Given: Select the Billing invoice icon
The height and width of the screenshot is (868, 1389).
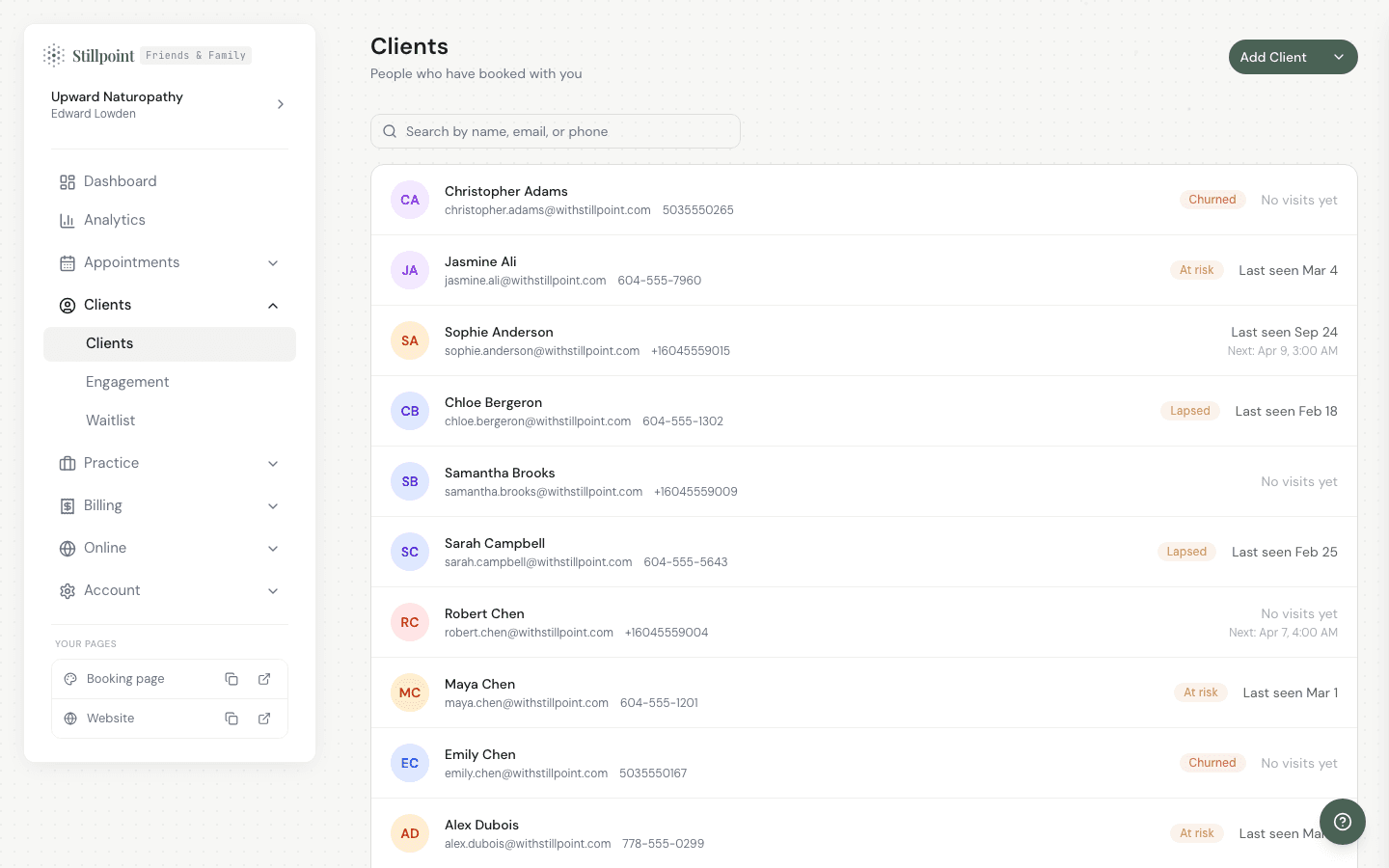Looking at the screenshot, I should coord(68,505).
